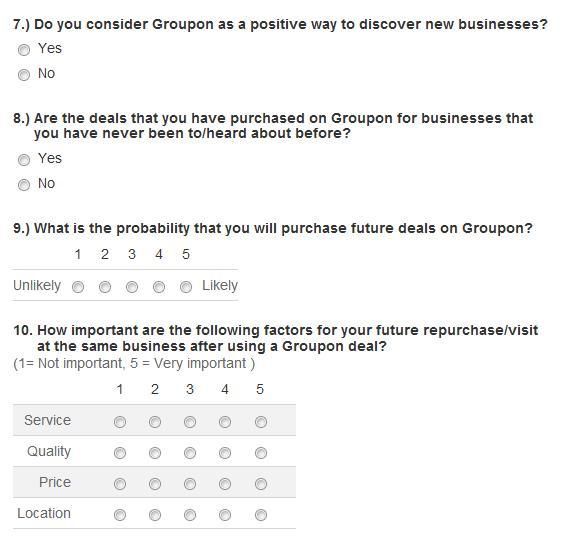Screen dimensions: 562x538
Task: Set Quality importance to 4
Action: click(225, 453)
